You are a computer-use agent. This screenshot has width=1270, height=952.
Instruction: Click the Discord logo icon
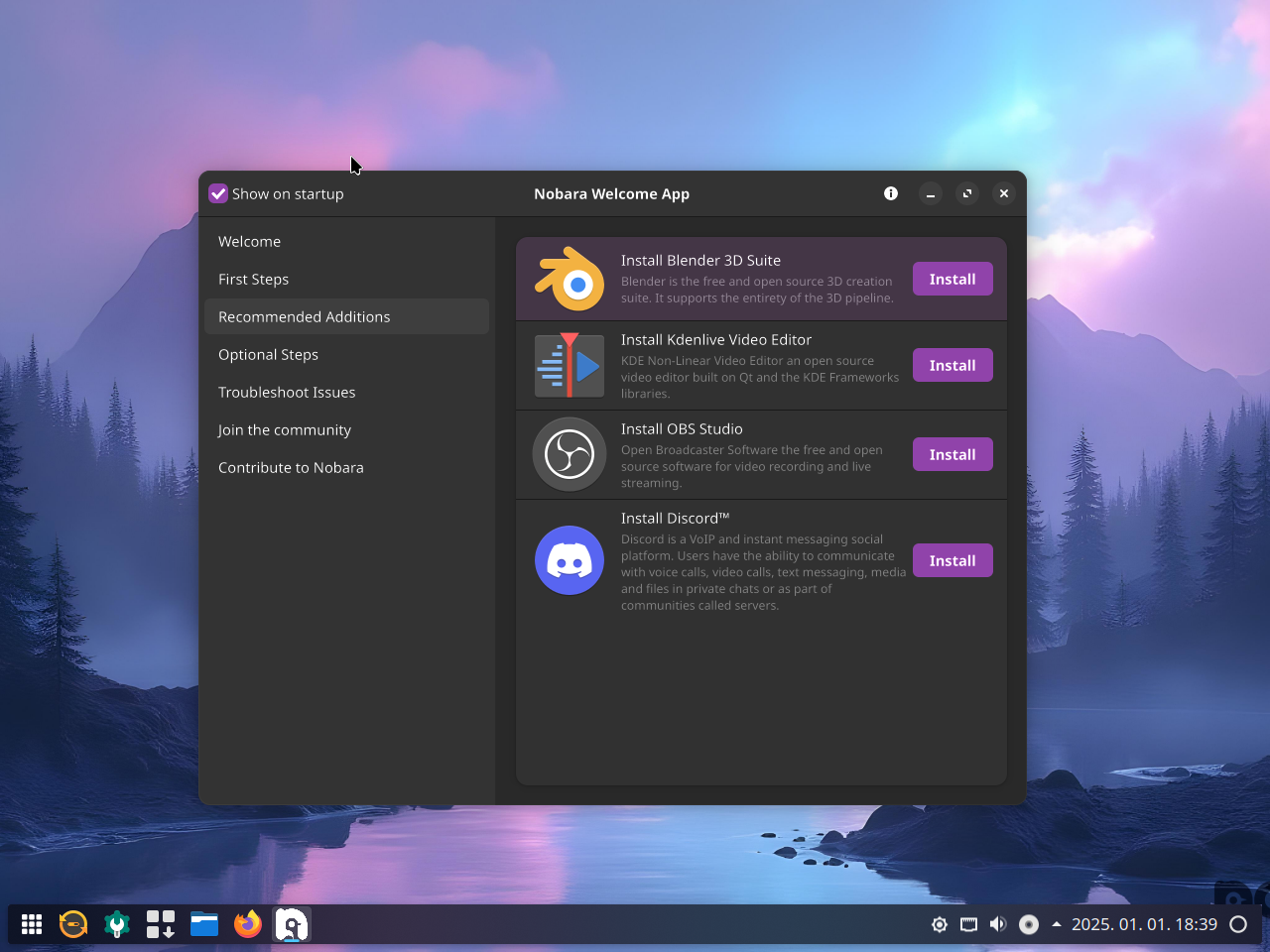point(570,560)
